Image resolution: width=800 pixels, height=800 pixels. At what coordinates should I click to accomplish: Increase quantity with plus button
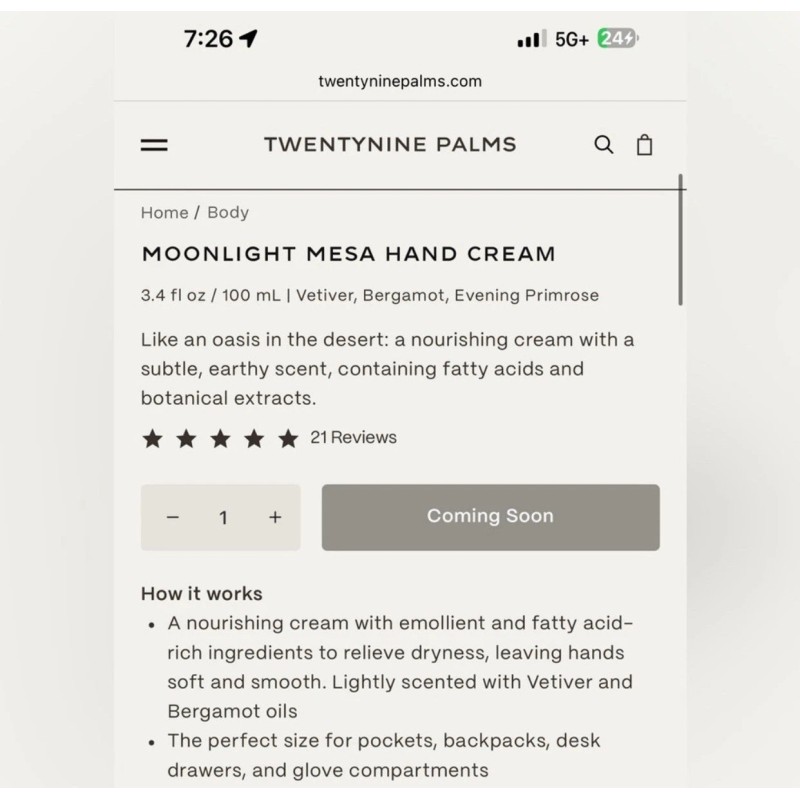coord(275,517)
